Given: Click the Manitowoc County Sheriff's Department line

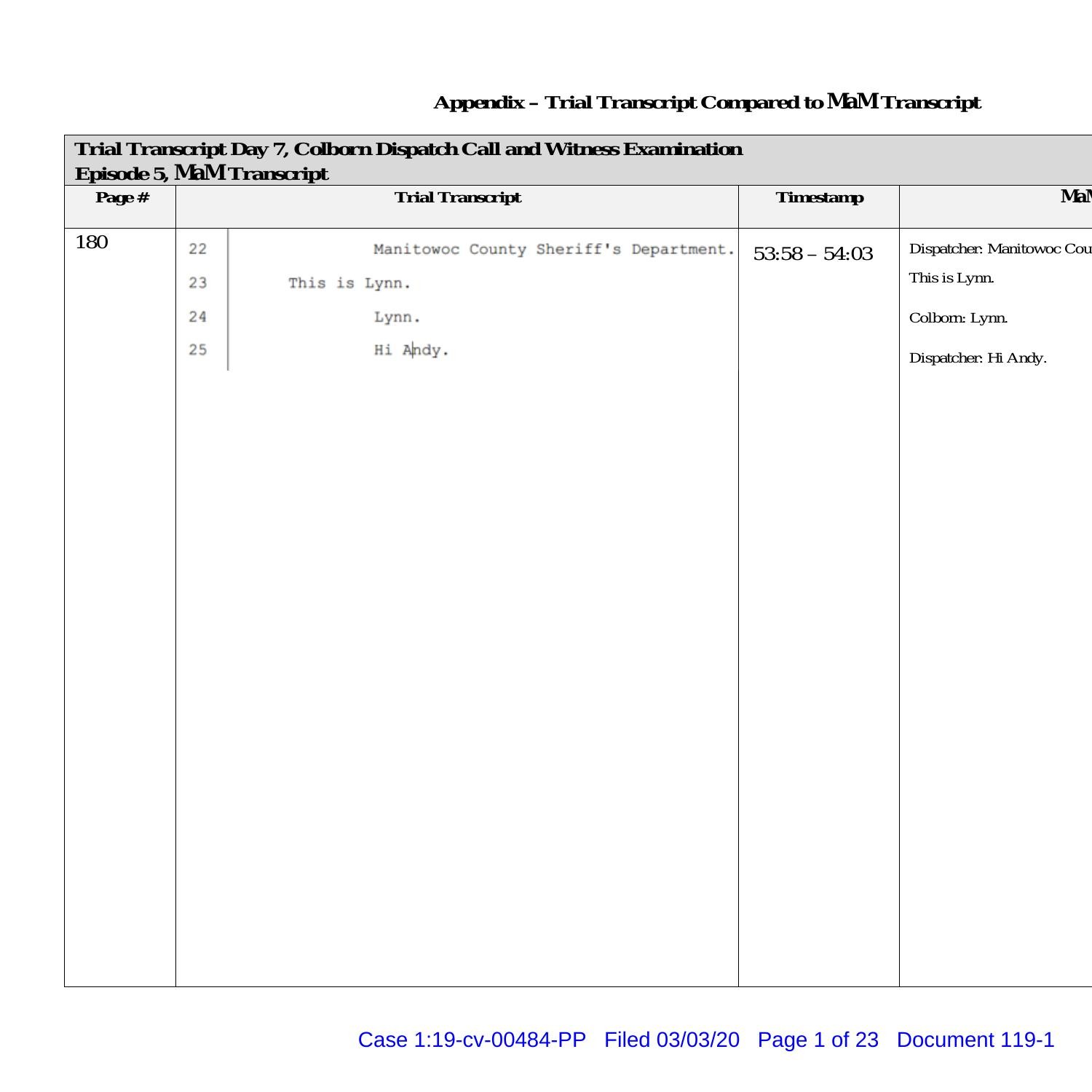Looking at the screenshot, I should (x=553, y=250).
